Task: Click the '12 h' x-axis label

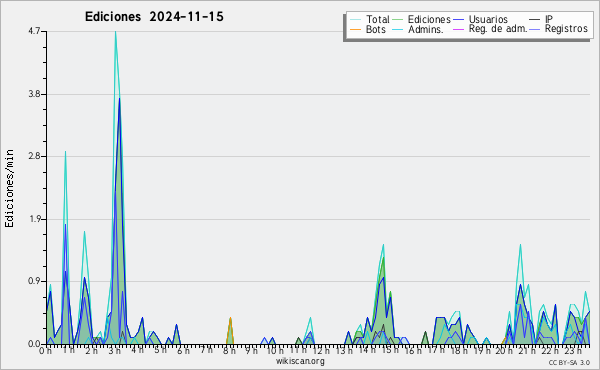Action: pyautogui.click(x=321, y=350)
